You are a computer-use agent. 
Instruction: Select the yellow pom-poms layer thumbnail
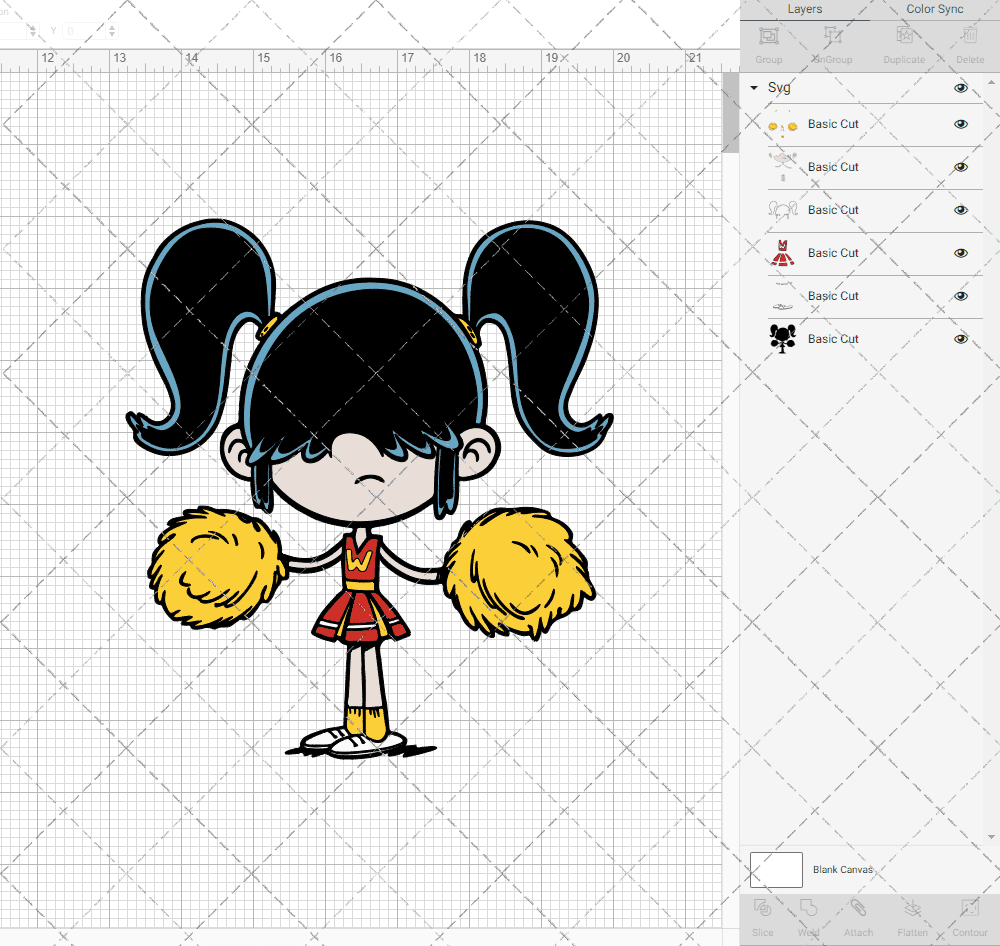tap(783, 126)
